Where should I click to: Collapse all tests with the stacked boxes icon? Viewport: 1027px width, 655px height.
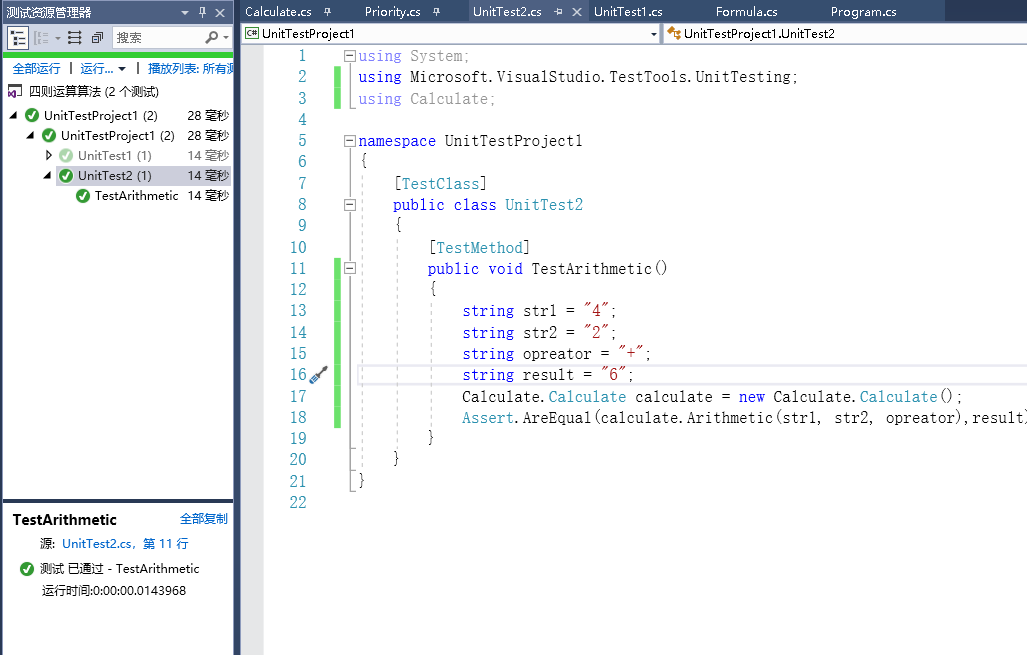[97, 38]
